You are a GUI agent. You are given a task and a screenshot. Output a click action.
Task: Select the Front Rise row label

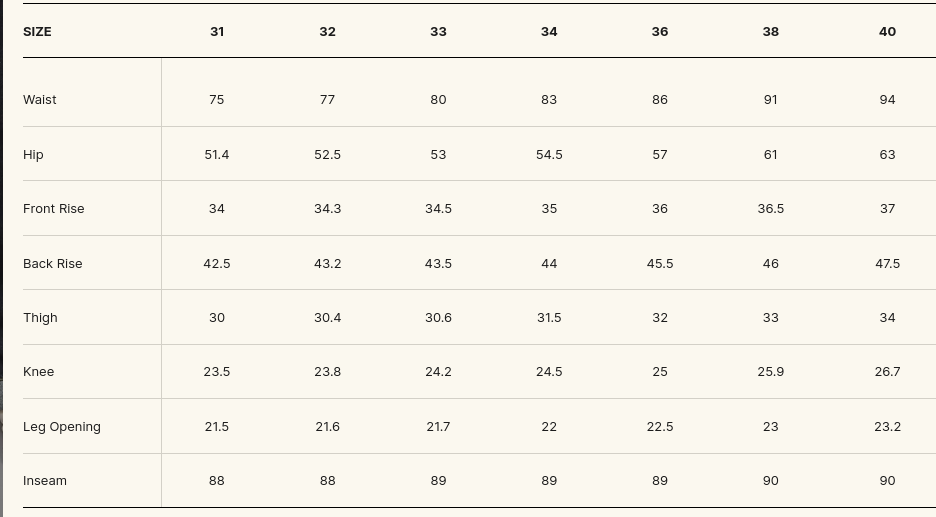pos(54,208)
